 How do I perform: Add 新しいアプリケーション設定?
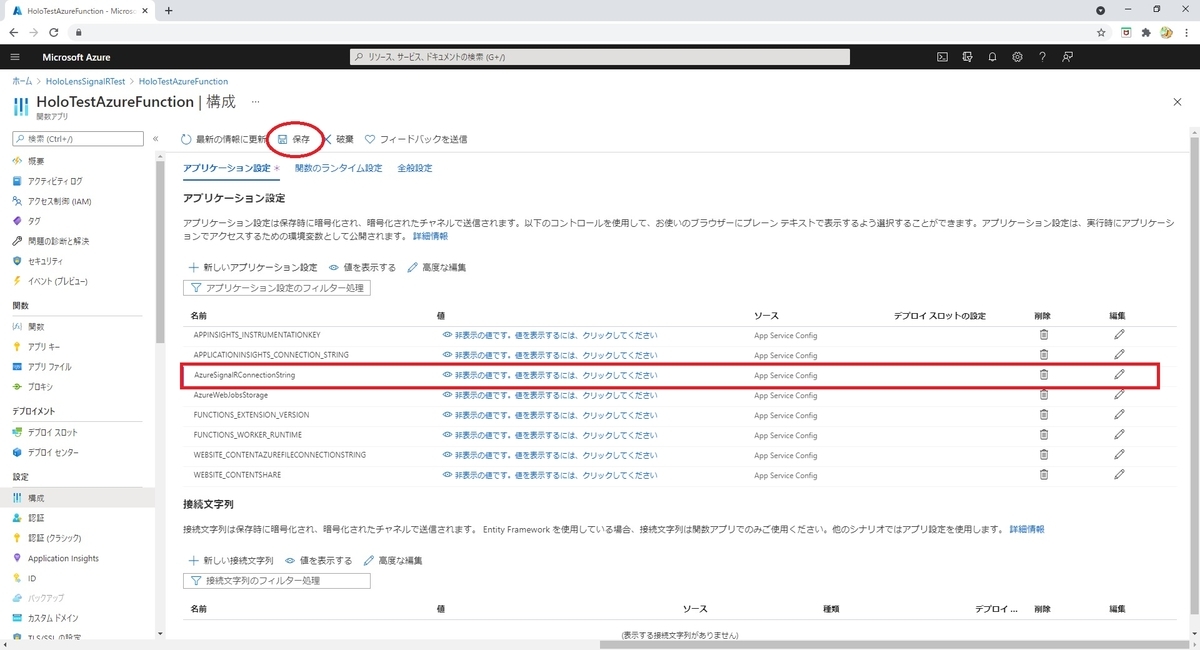click(252, 268)
